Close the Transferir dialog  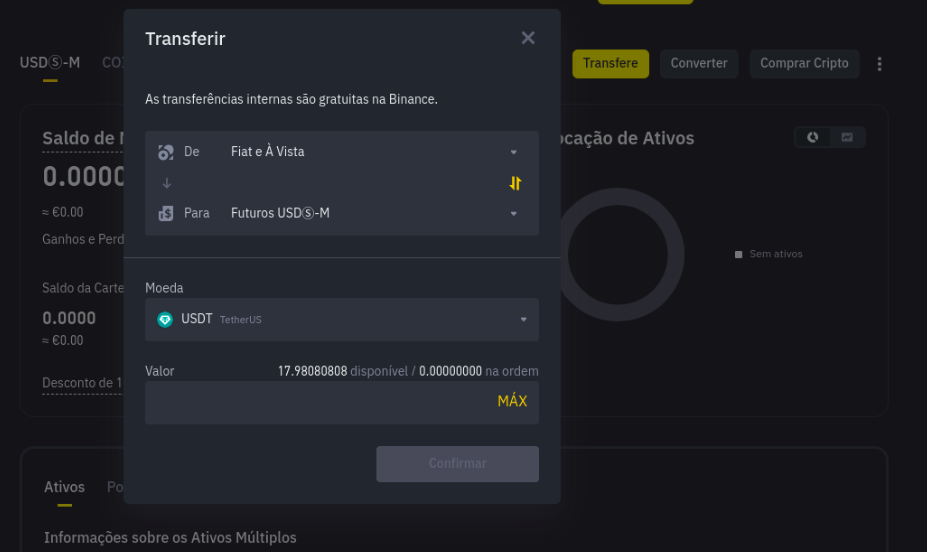528,38
